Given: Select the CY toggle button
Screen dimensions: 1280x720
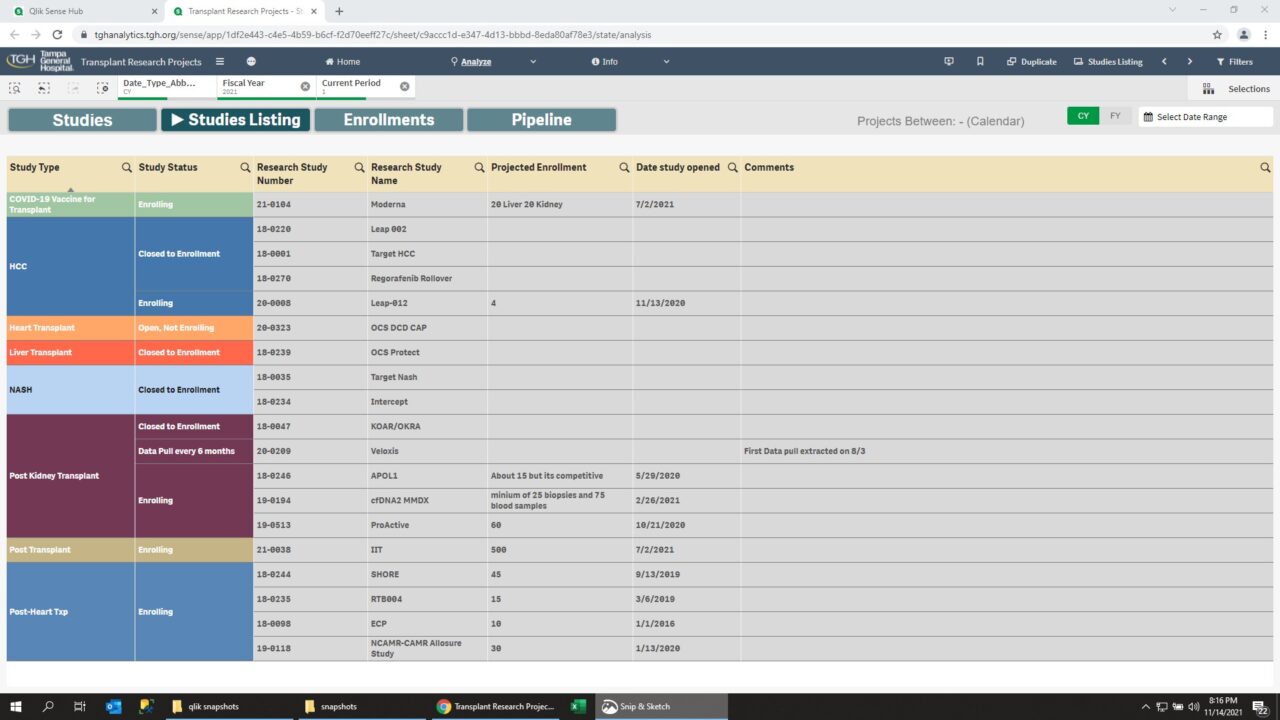Looking at the screenshot, I should [x=1082, y=115].
